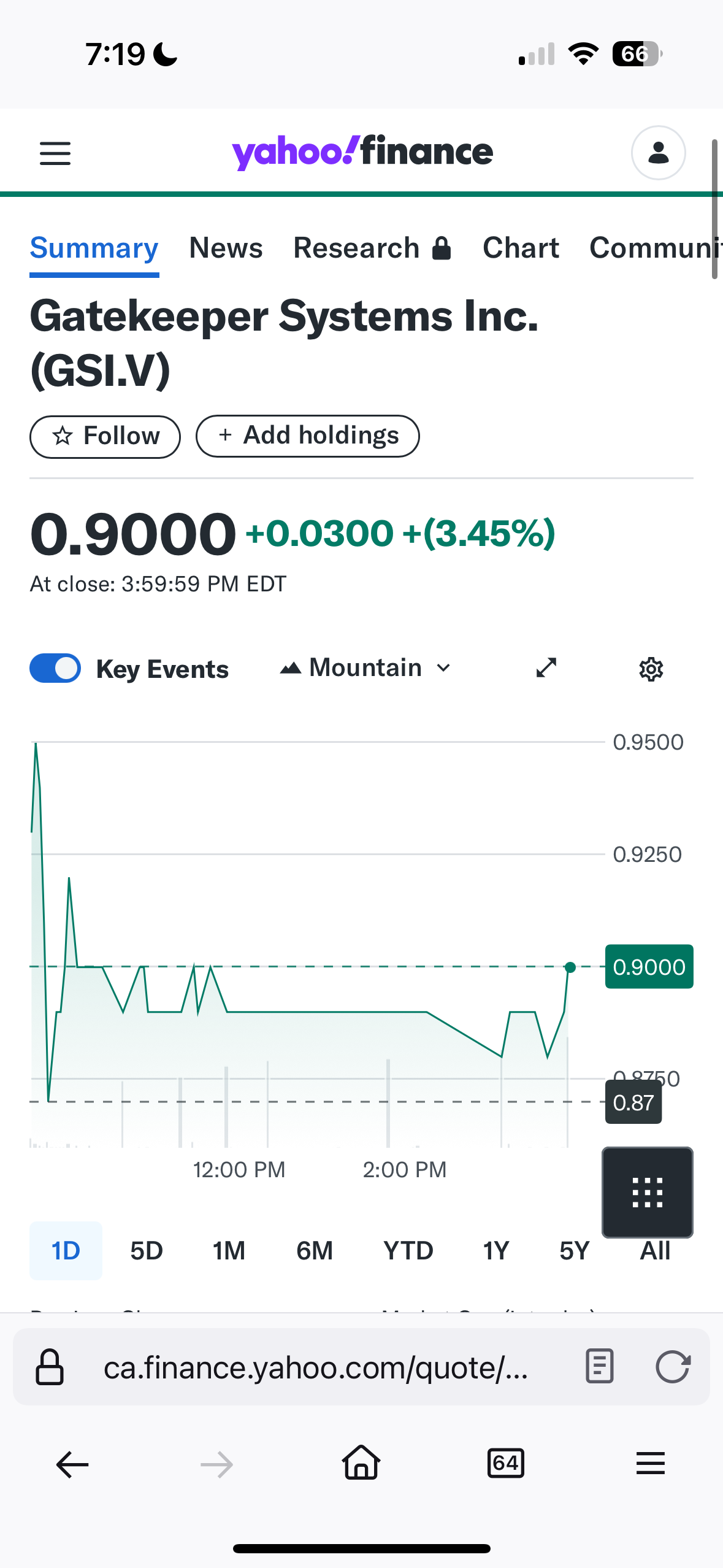Open the browser menu icon
Viewport: 723px width, 1568px height.
651,1464
